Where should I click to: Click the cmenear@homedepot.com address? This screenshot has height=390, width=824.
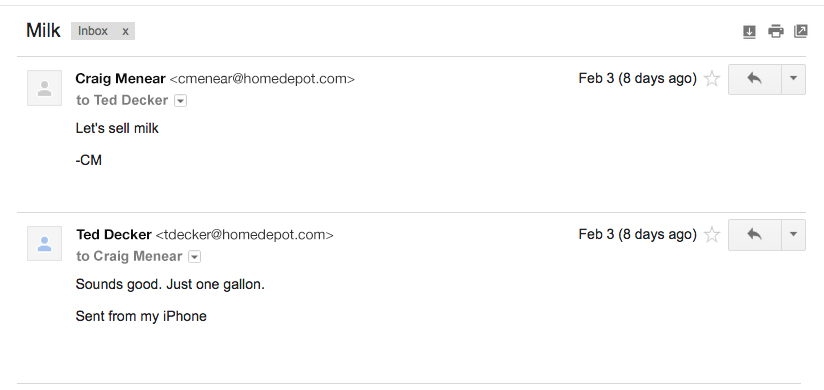click(x=262, y=79)
